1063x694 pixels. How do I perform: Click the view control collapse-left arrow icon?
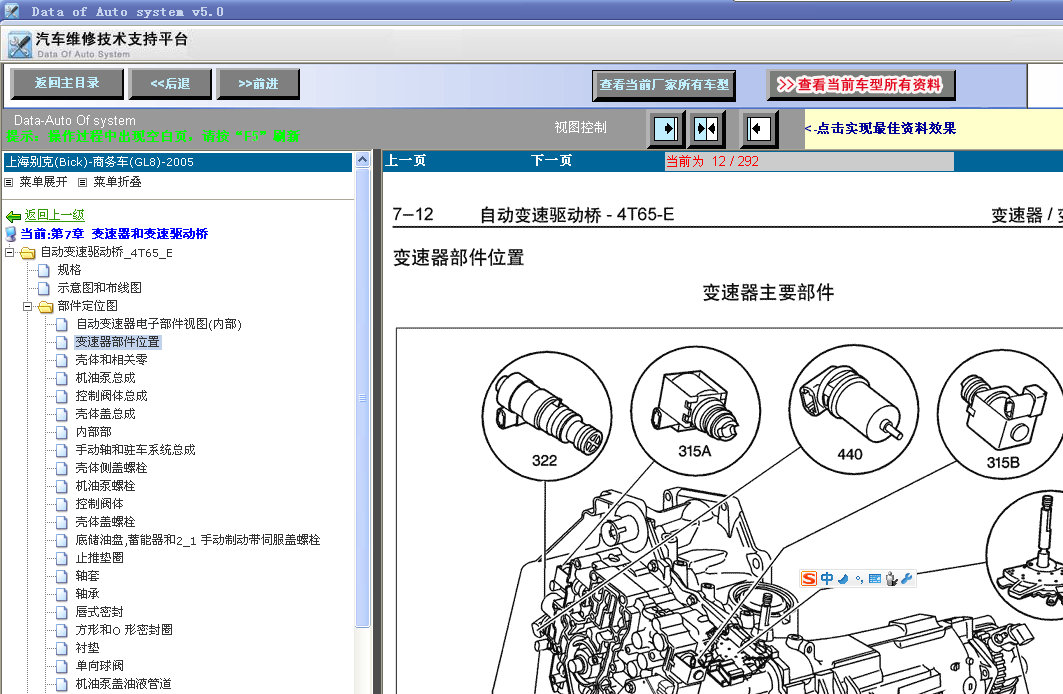(x=758, y=129)
